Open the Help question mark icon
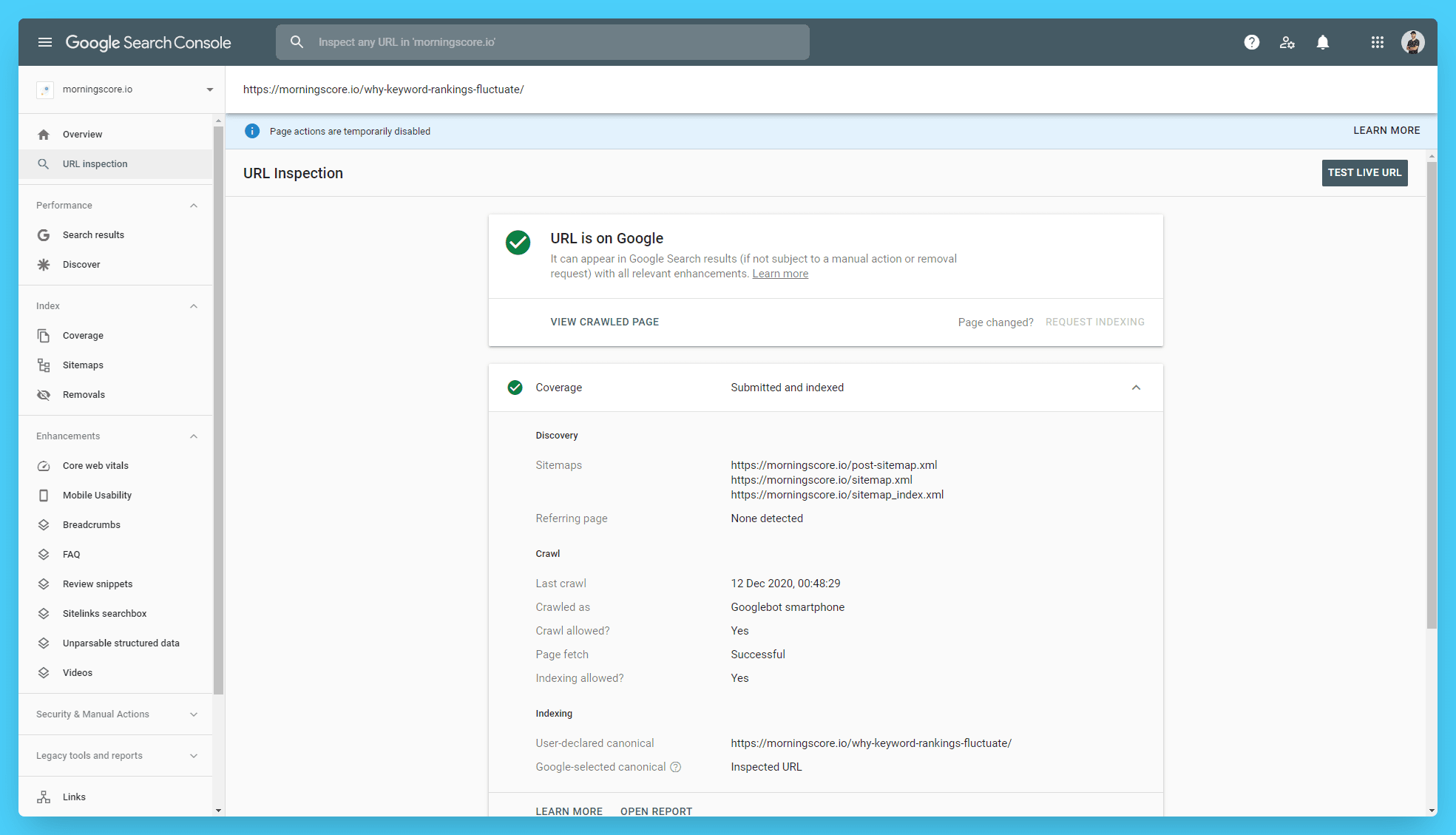Image resolution: width=1456 pixels, height=835 pixels. click(1251, 42)
